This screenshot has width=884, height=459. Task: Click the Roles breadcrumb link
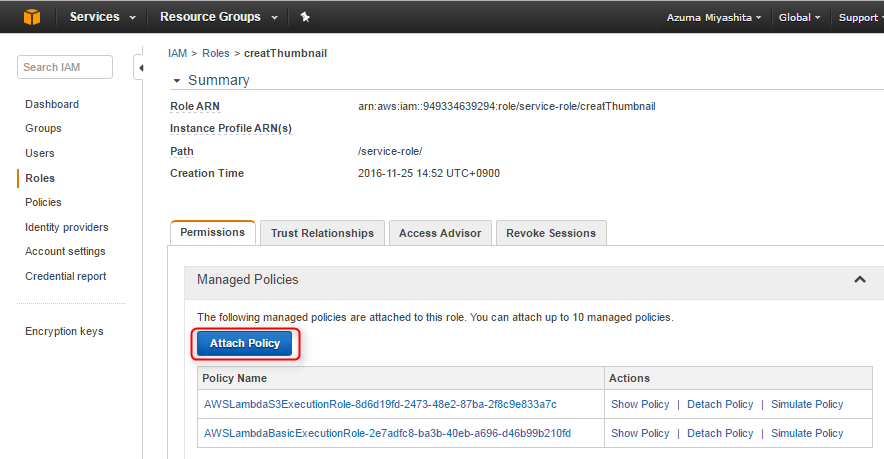pos(215,53)
